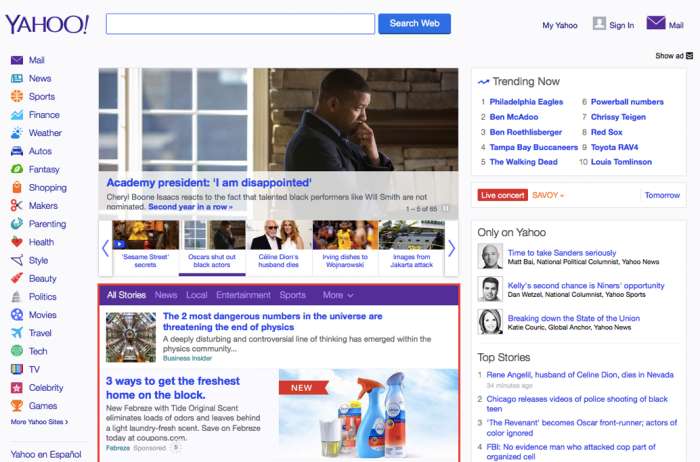
Task: Expand More Yahoo Sites link
Action: click(x=39, y=422)
